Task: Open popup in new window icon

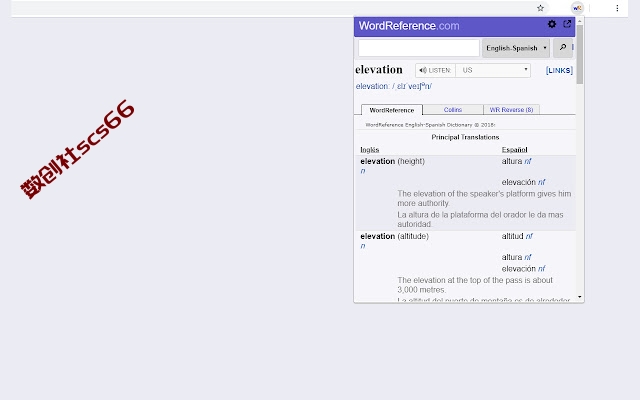Action: [x=567, y=24]
